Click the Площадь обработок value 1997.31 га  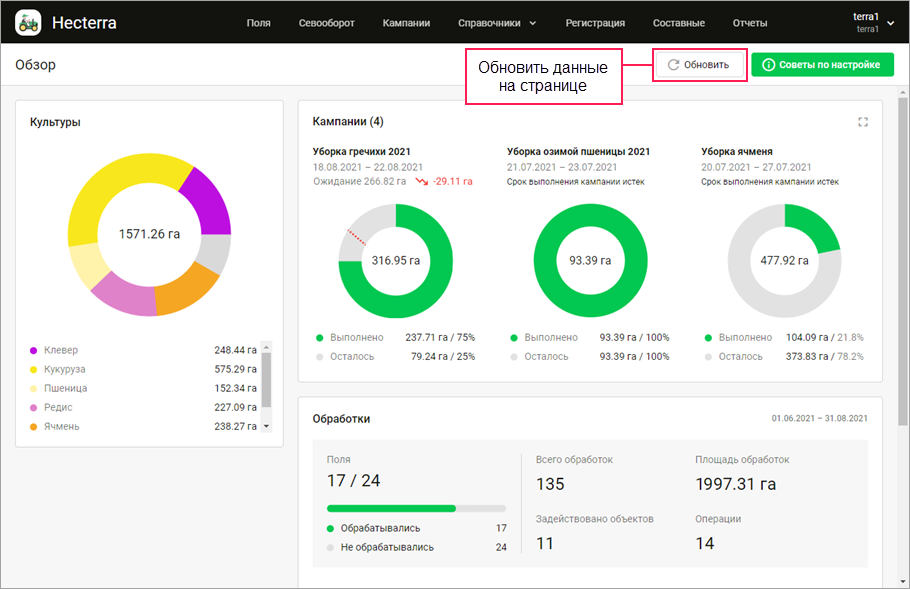tap(736, 485)
